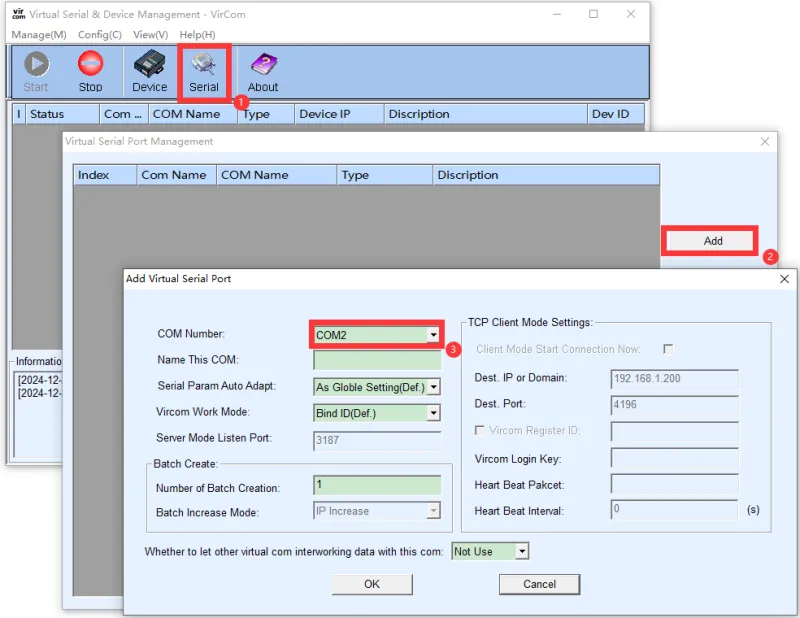The image size is (800, 618).
Task: Select the Serial toolbar icon
Action: 204,69
